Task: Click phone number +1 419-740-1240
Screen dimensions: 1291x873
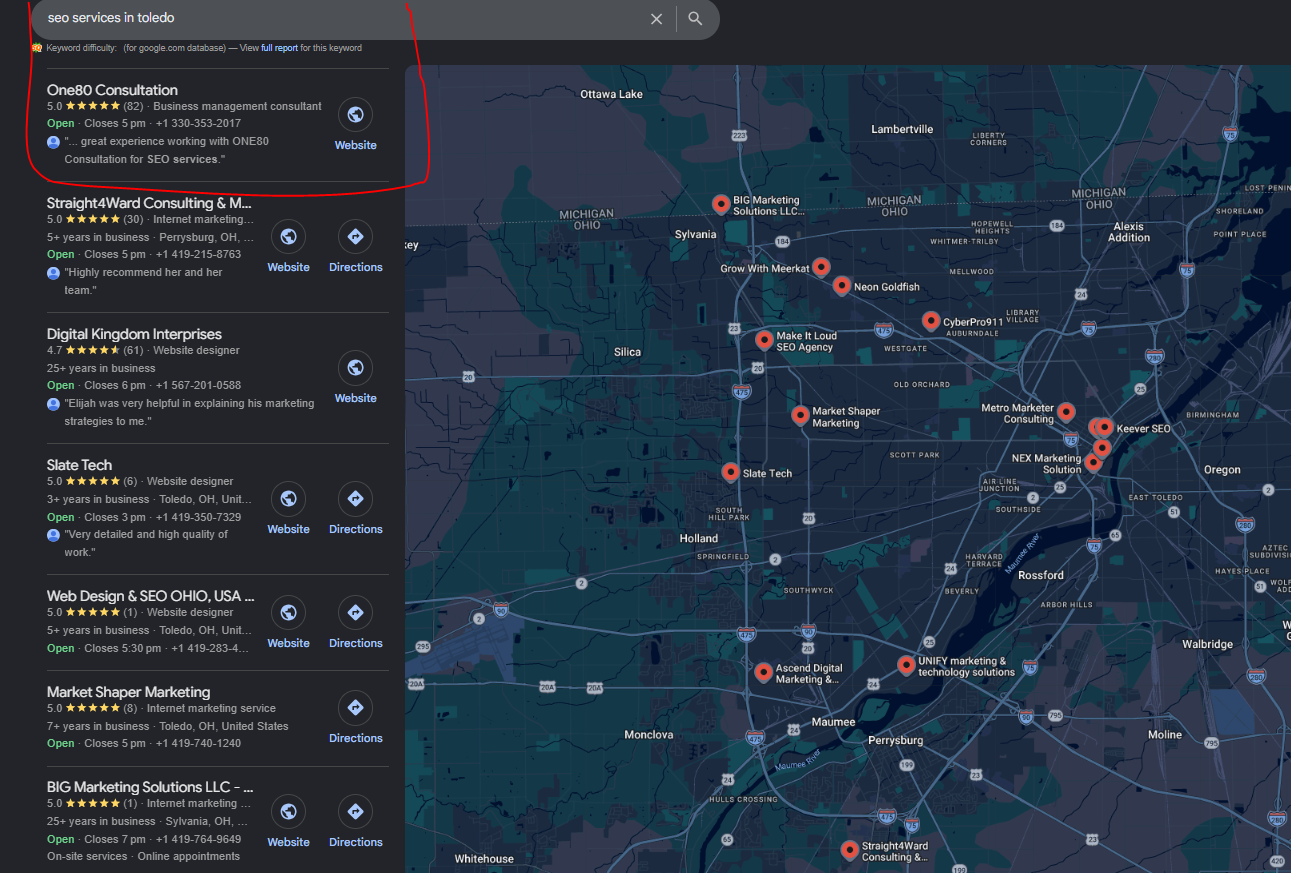Action: coord(198,743)
